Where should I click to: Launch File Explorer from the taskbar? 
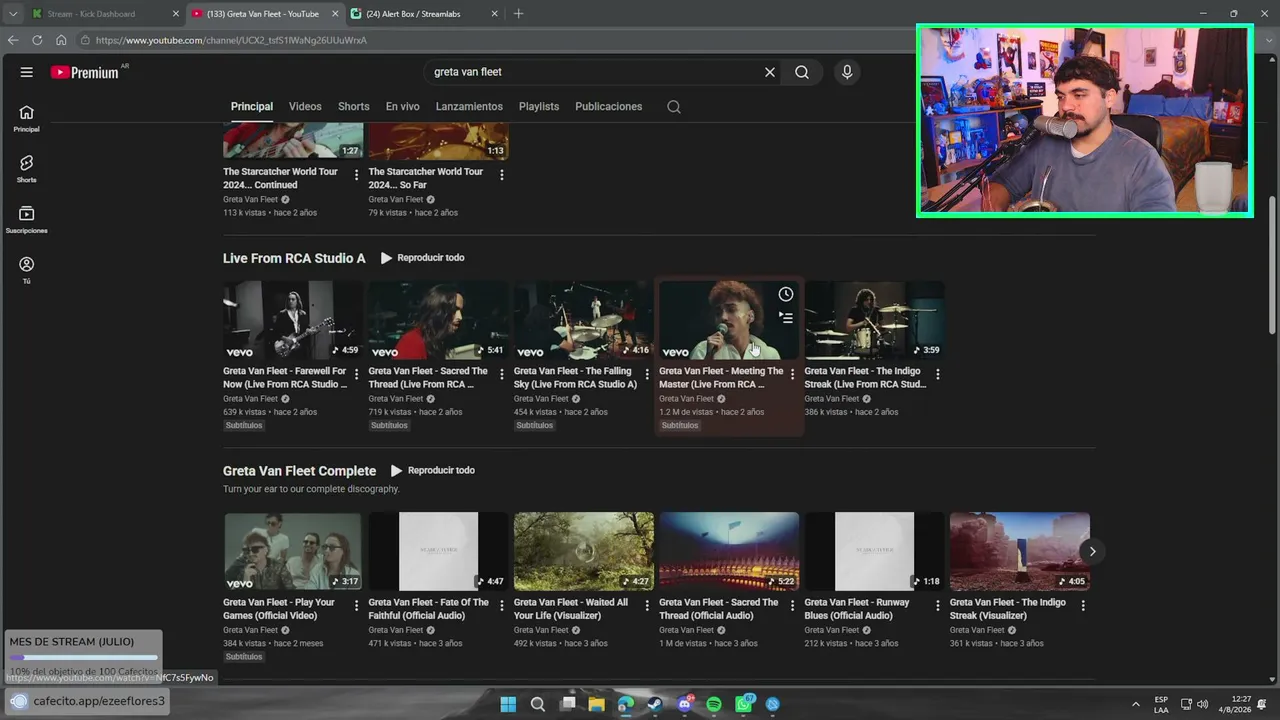[x=597, y=704]
